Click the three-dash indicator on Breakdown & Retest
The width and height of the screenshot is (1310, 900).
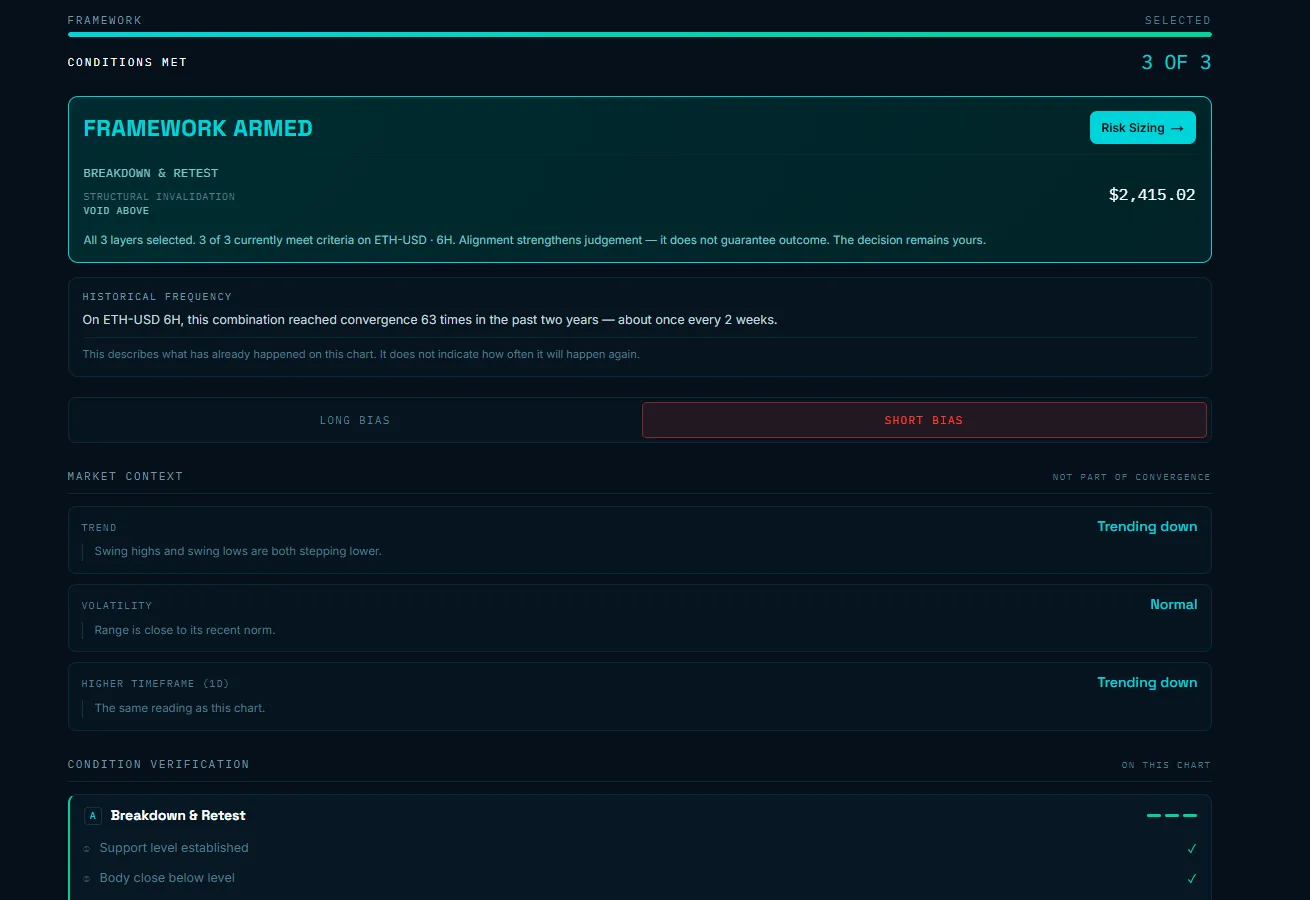click(x=1172, y=816)
